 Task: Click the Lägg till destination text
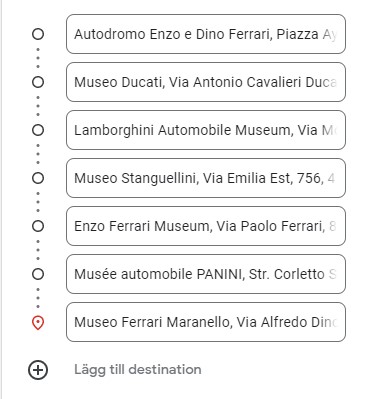(138, 370)
